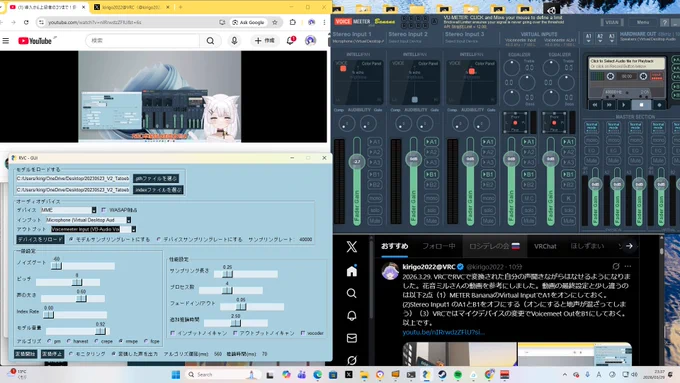Viewport: 680px width, 383px height.
Task: Click the VBAN button in Voicemeeter
Action: [x=611, y=22]
